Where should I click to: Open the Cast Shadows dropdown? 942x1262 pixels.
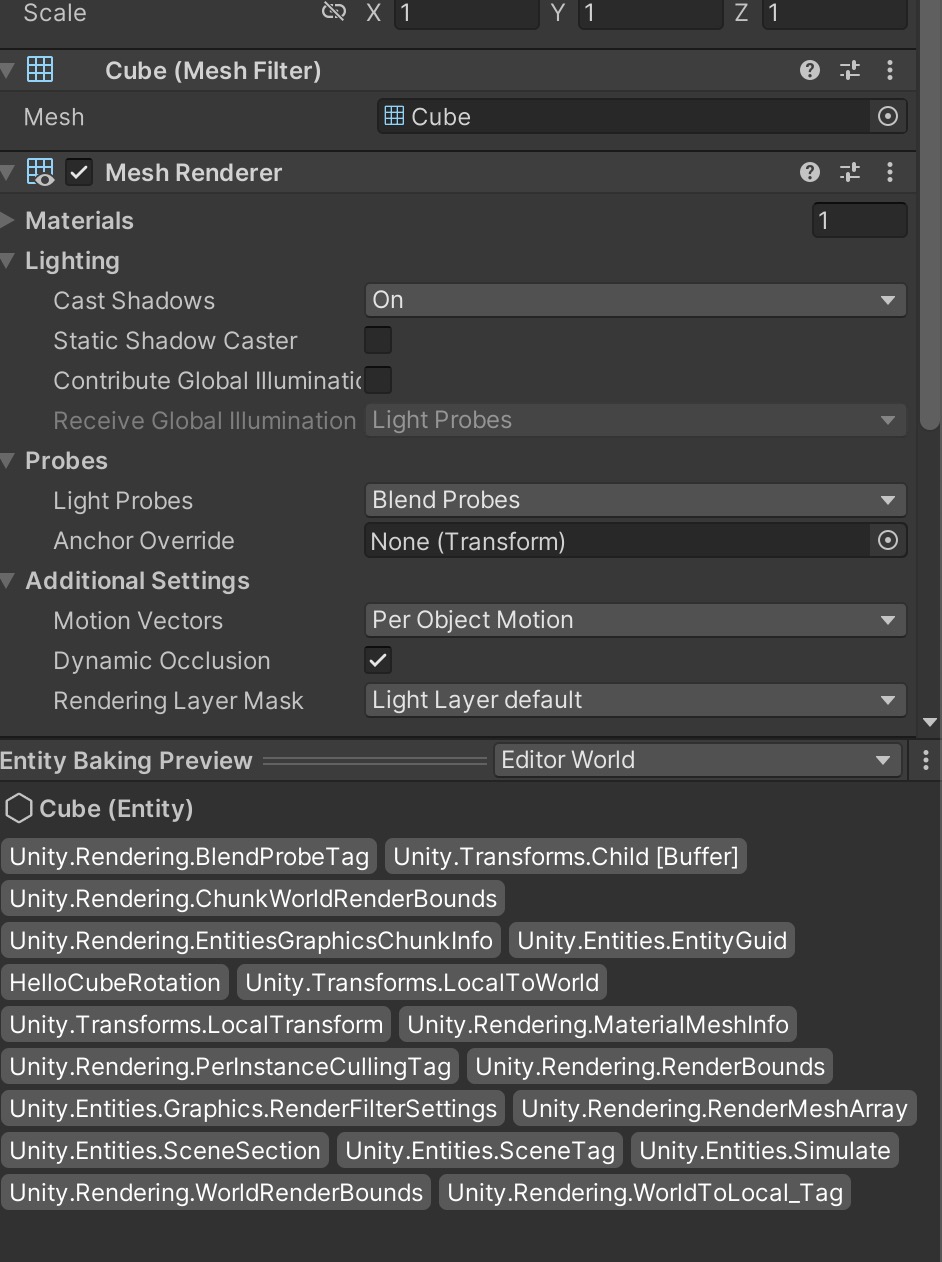pyautogui.click(x=634, y=300)
